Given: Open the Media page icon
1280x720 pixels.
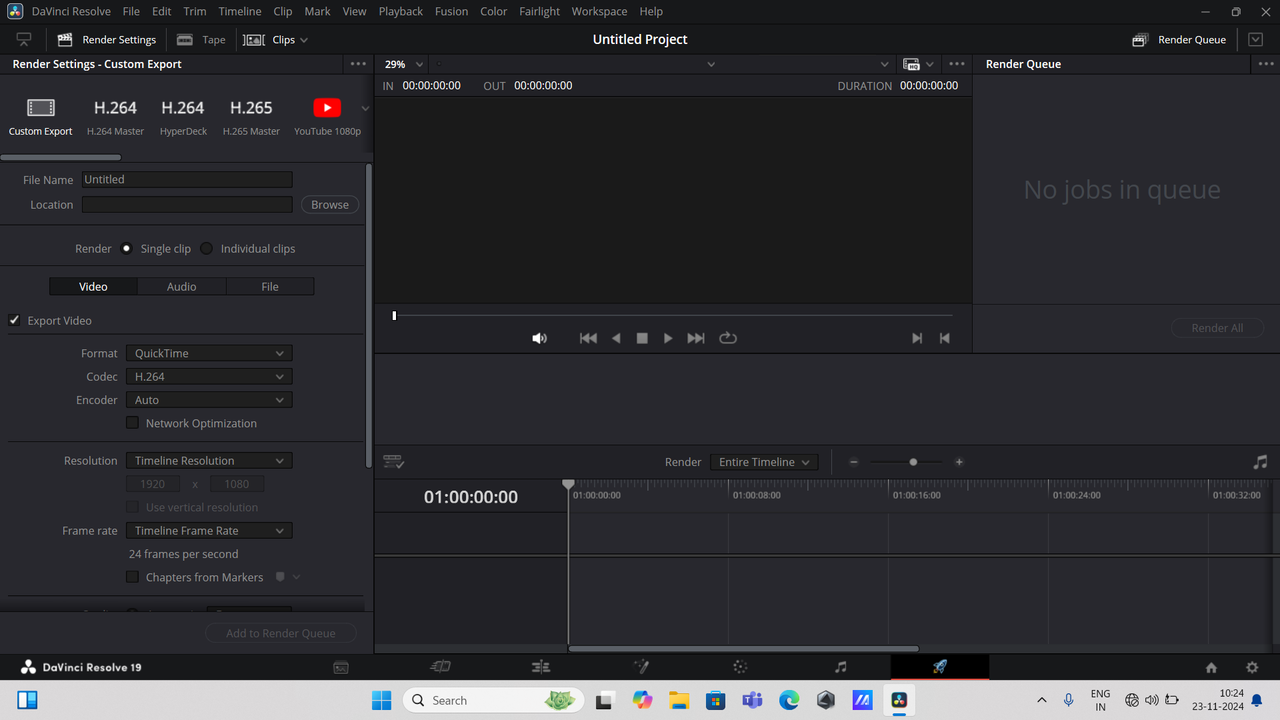Looking at the screenshot, I should 341,667.
